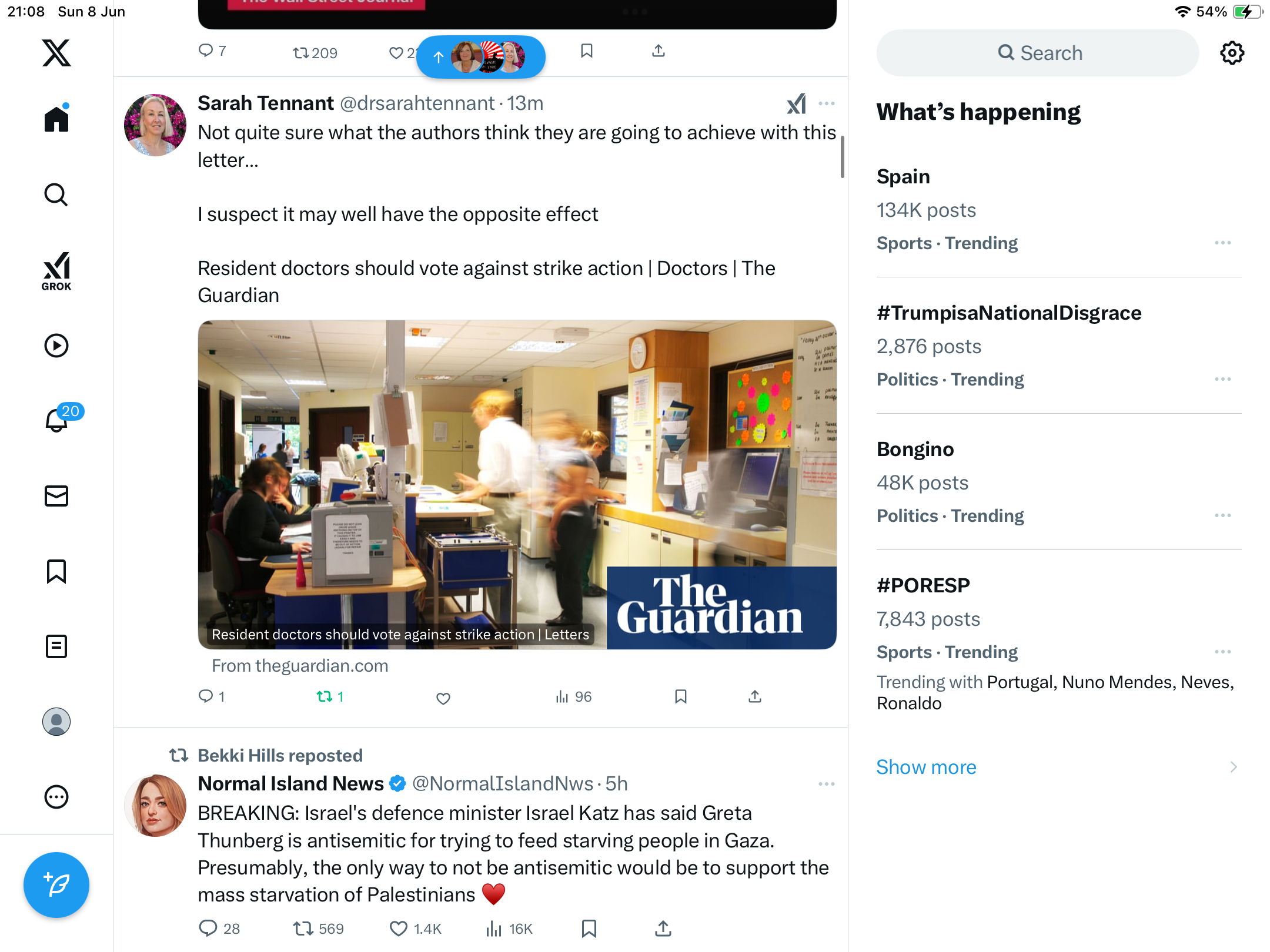Open search settings gear icon
This screenshot has height=952, width=1270.
click(1232, 53)
